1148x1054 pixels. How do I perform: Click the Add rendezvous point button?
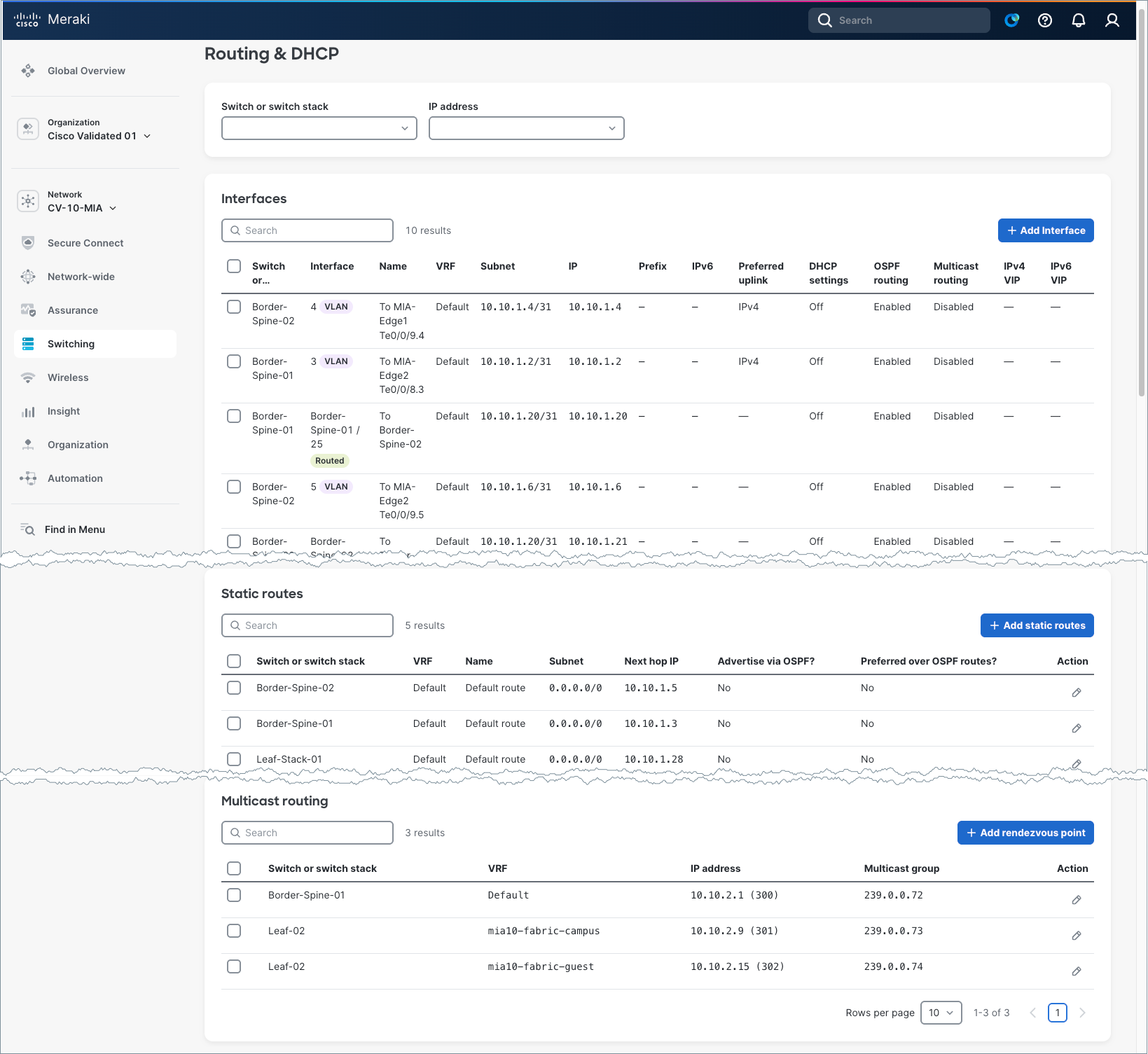point(1025,833)
